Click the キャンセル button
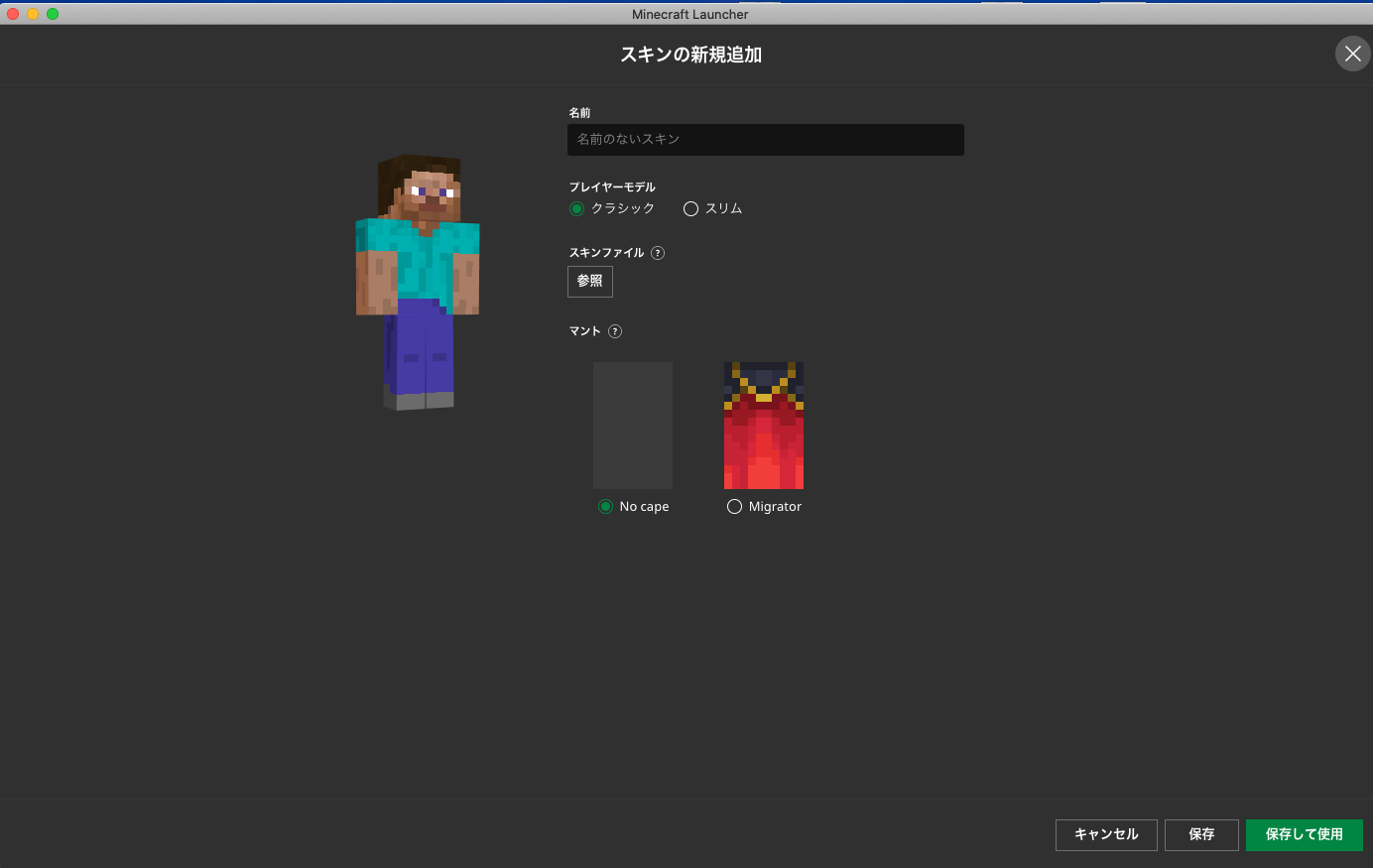This screenshot has height=868, width=1373. click(x=1106, y=834)
